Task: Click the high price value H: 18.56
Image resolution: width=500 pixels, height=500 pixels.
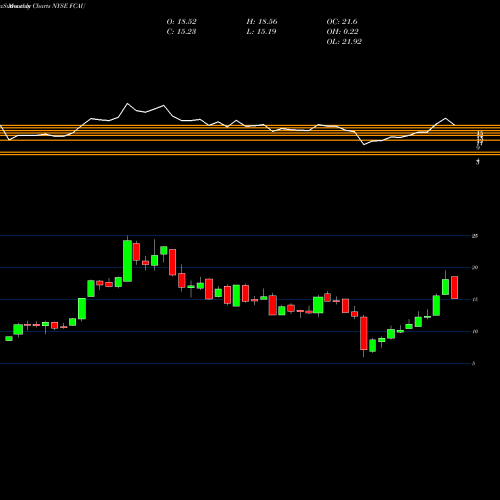Action: pos(262,22)
